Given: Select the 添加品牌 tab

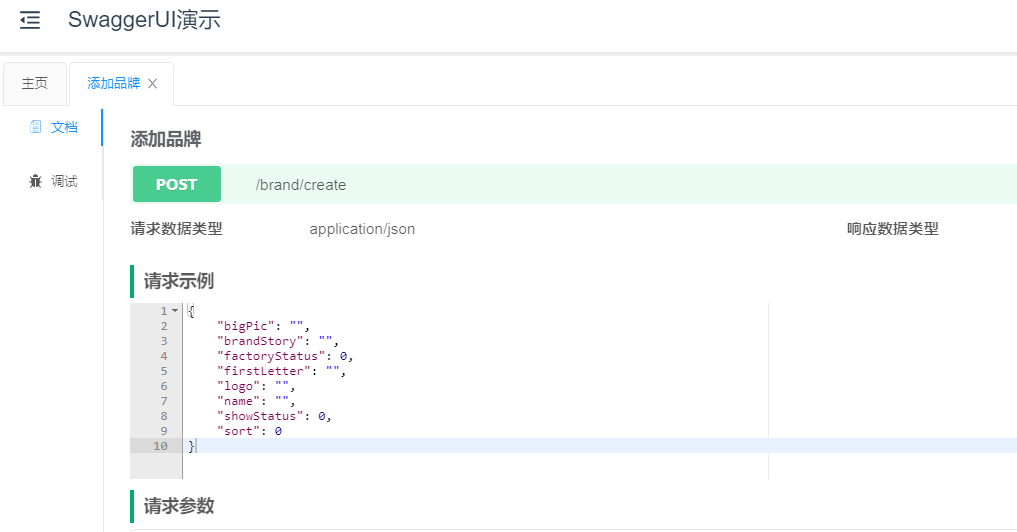Looking at the screenshot, I should click(114, 84).
